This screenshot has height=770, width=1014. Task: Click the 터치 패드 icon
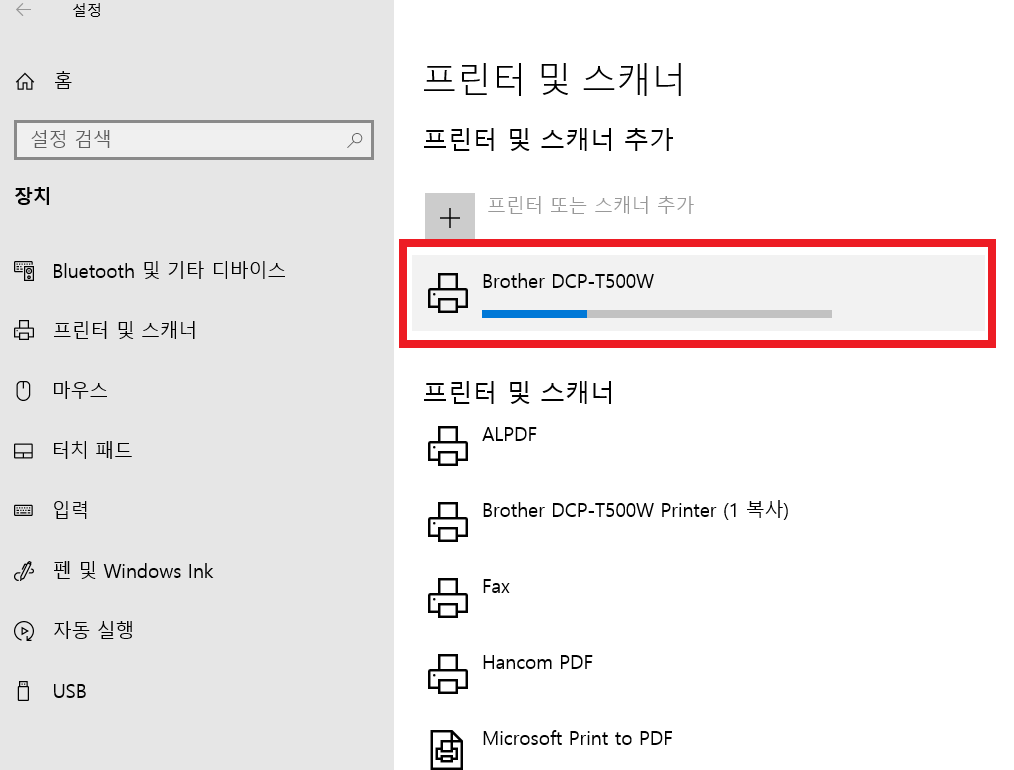click(x=23, y=451)
